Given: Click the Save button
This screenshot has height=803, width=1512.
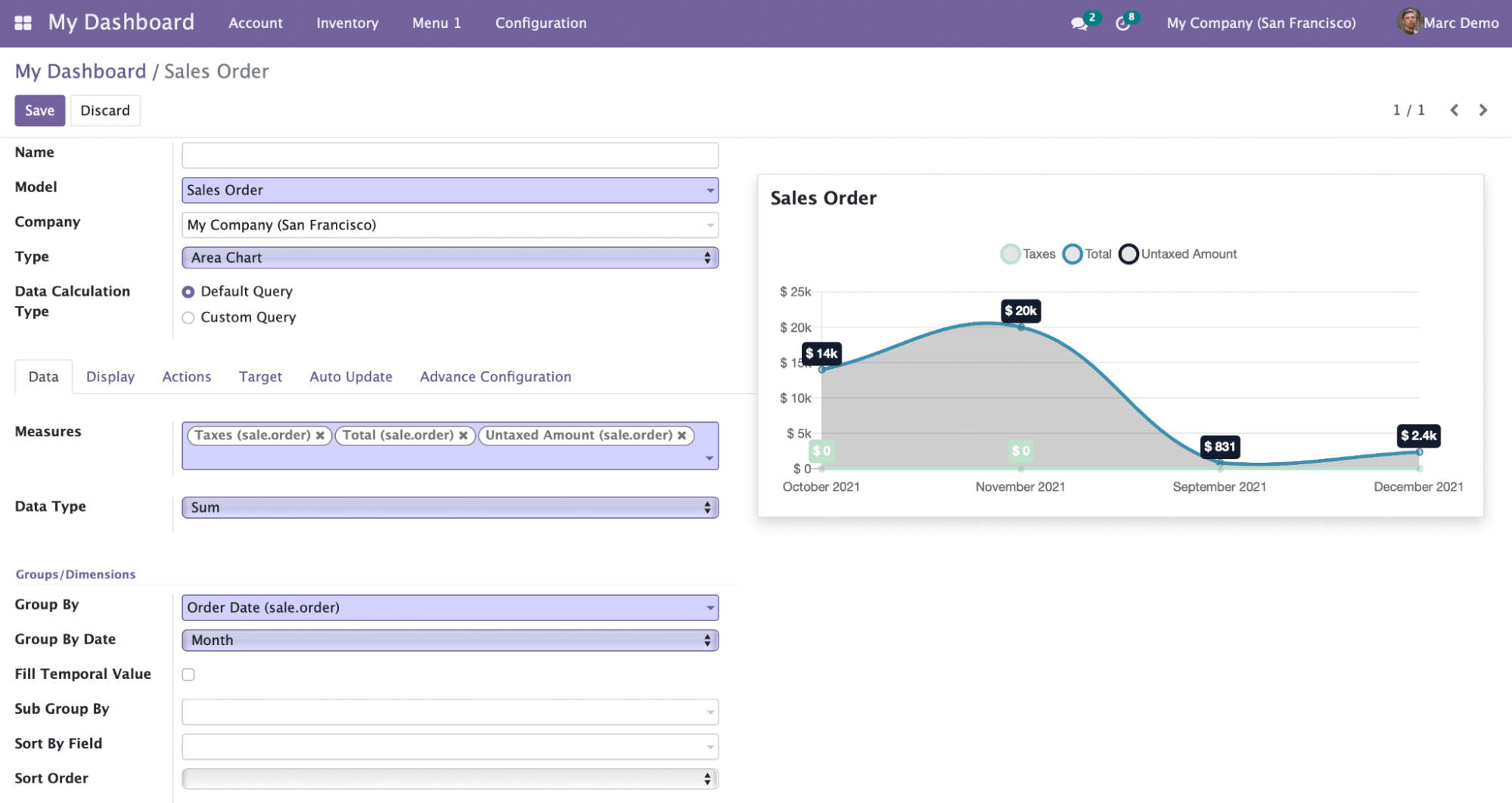Looking at the screenshot, I should (x=40, y=110).
